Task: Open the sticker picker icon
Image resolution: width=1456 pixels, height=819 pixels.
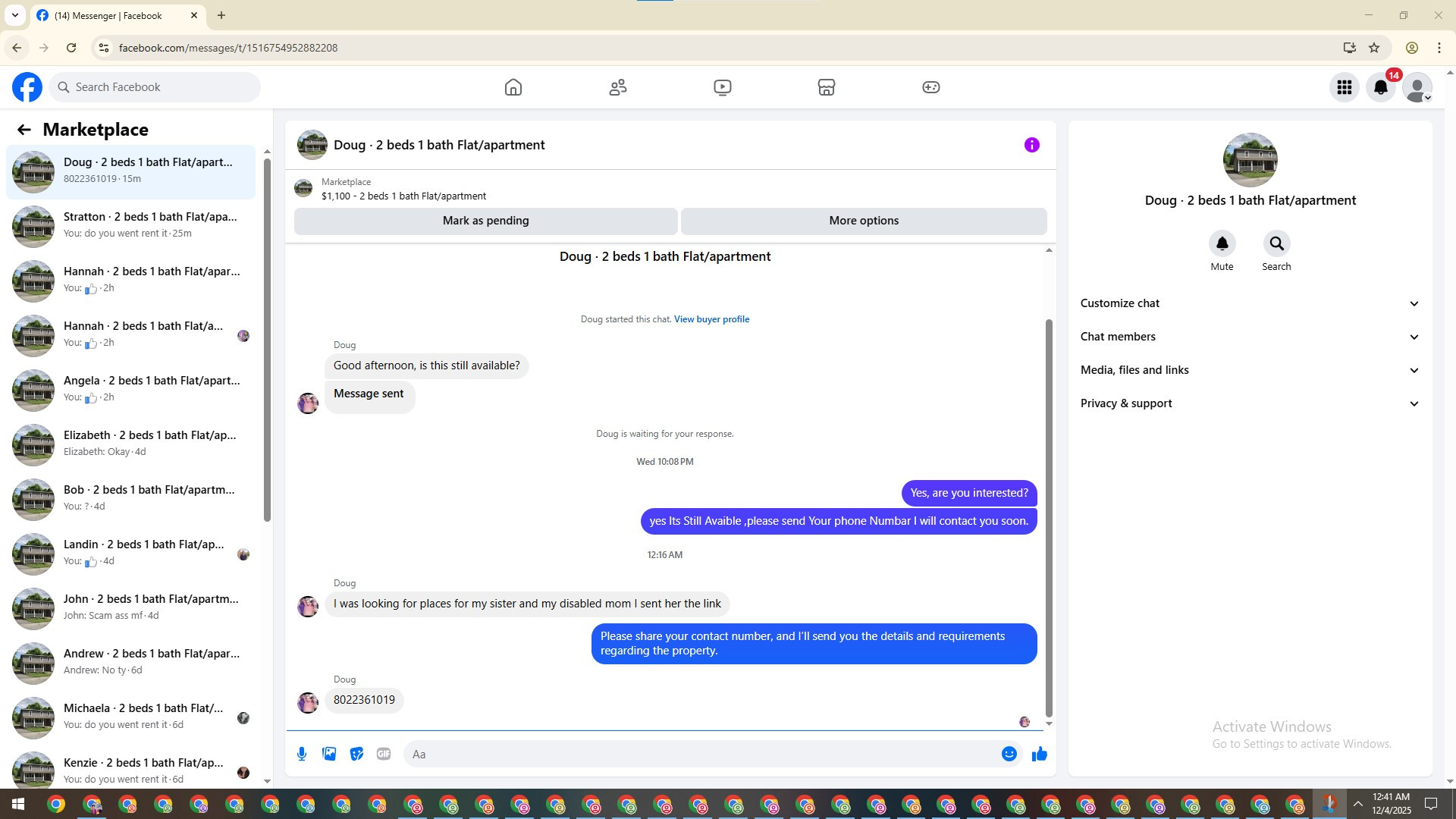Action: coord(356,754)
